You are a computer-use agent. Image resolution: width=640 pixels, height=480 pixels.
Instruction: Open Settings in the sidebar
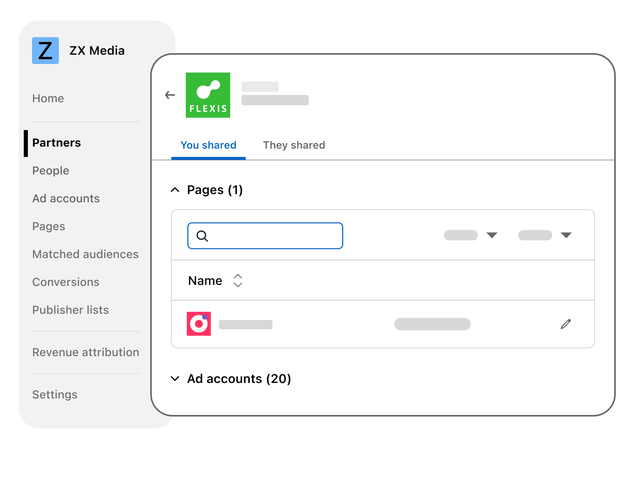(55, 395)
